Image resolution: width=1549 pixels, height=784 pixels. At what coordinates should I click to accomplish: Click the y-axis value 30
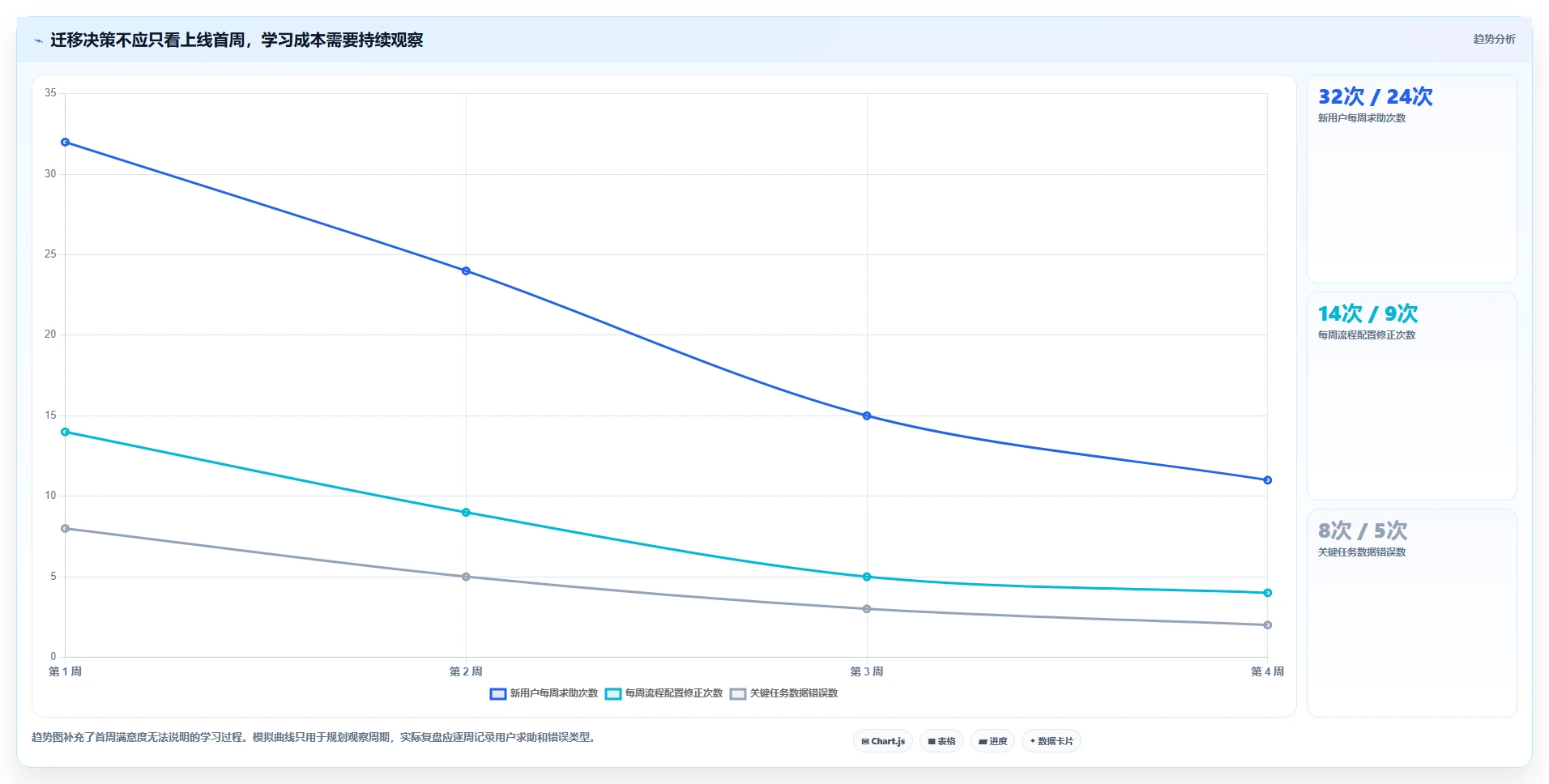click(x=50, y=174)
